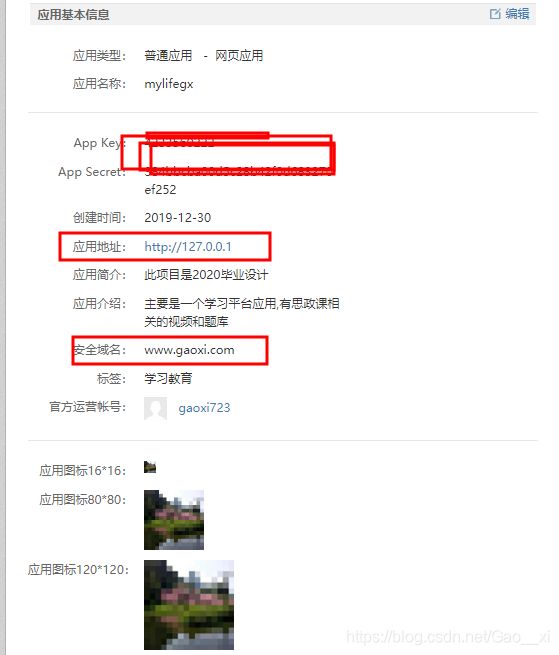Click the 网页应用 application type text

click(x=239, y=55)
